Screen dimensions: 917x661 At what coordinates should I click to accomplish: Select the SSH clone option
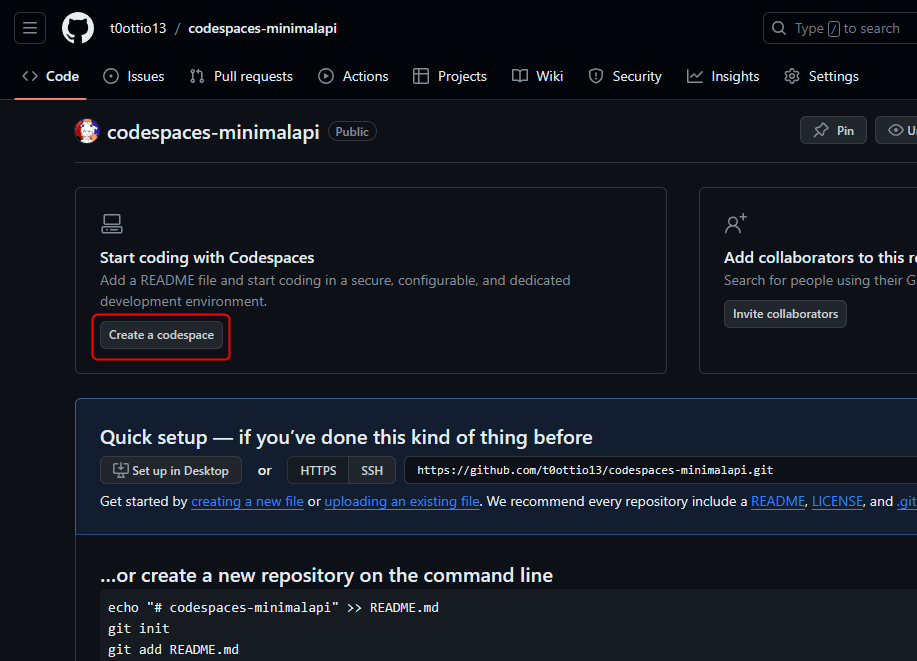(x=372, y=470)
